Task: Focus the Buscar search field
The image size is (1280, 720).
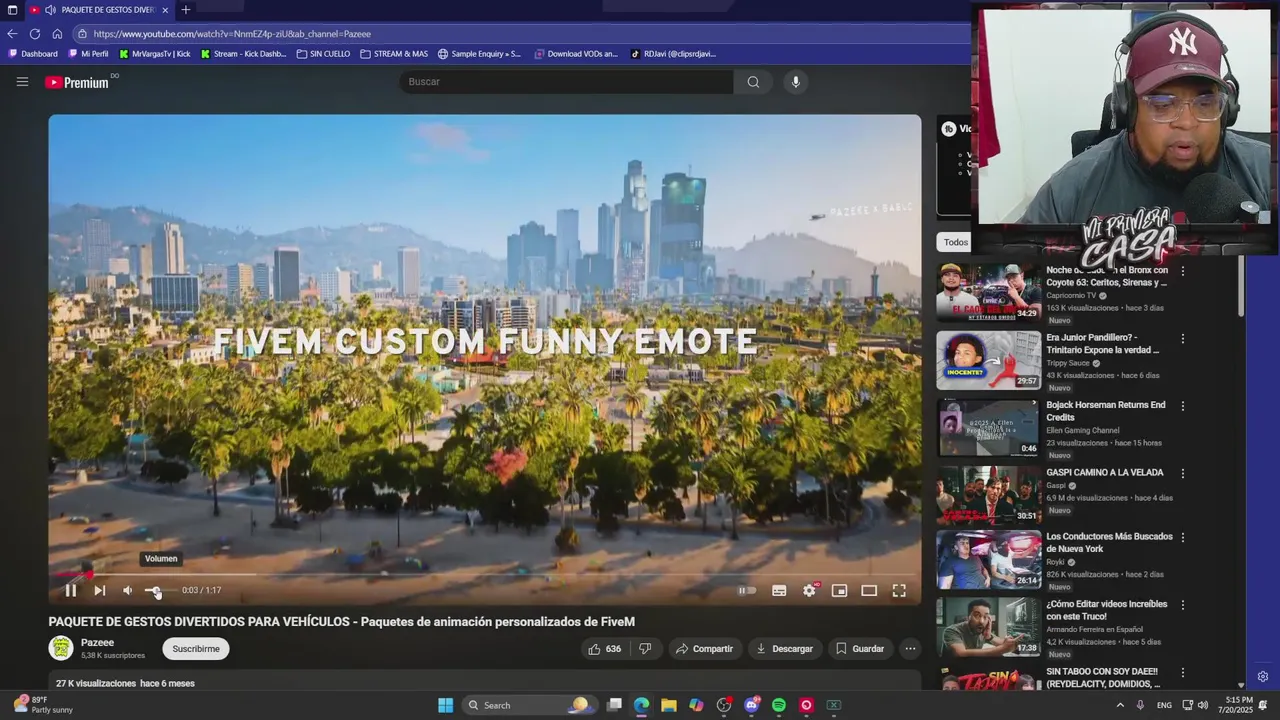Action: [x=566, y=82]
